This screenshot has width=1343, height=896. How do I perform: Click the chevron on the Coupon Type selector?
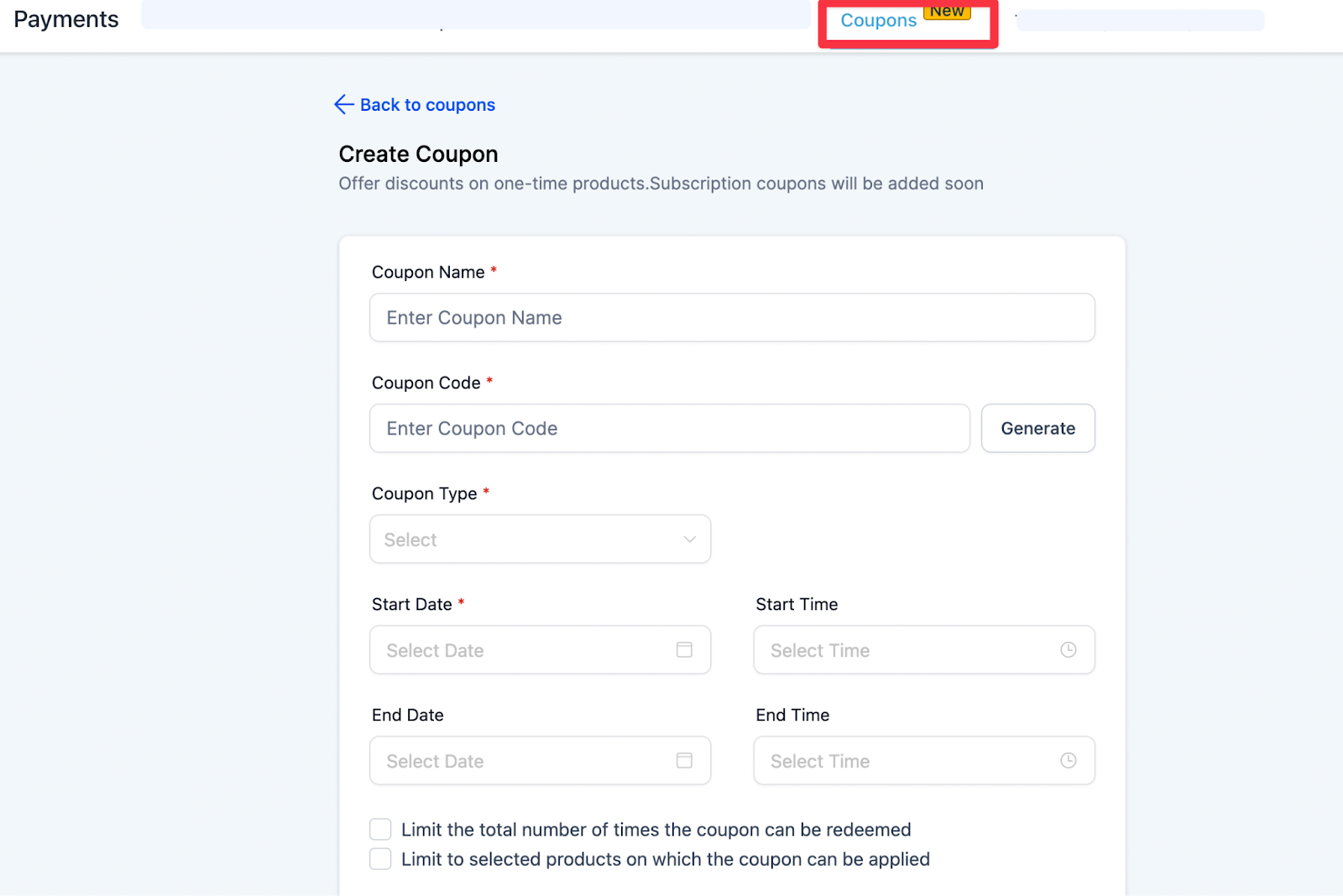[689, 539]
